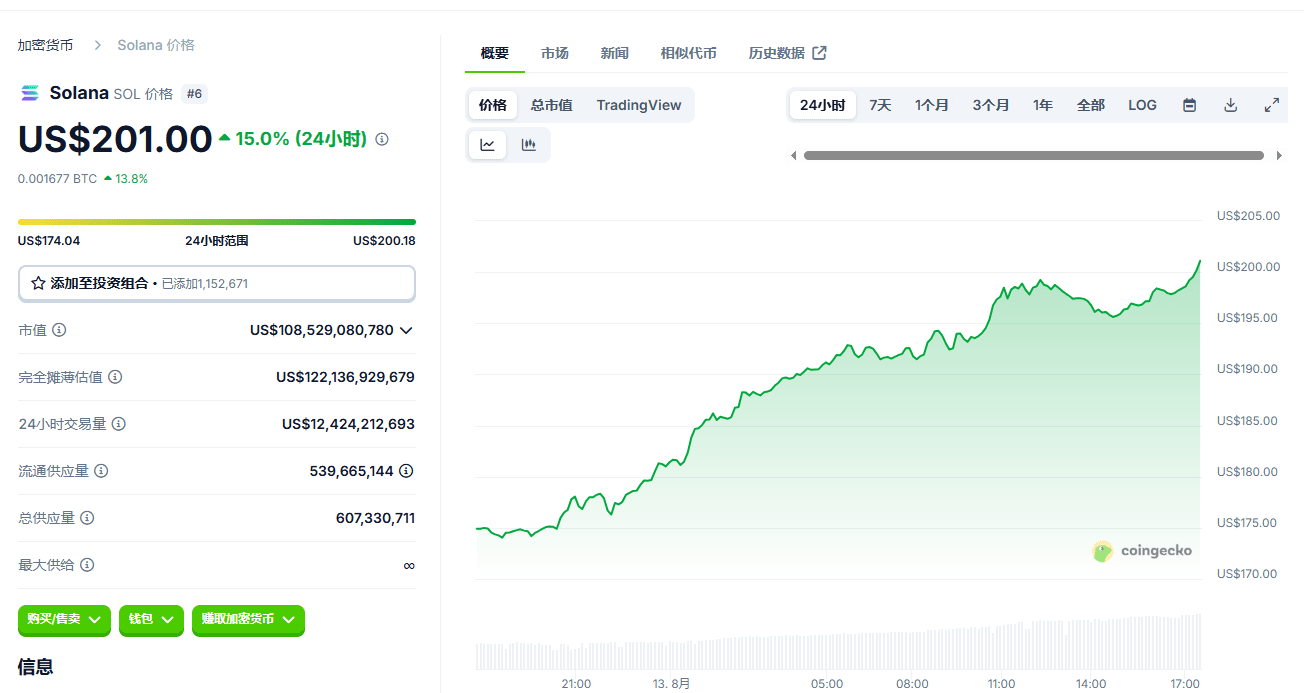1304x693 pixels.
Task: Click the download chart data icon
Action: coord(1231,105)
